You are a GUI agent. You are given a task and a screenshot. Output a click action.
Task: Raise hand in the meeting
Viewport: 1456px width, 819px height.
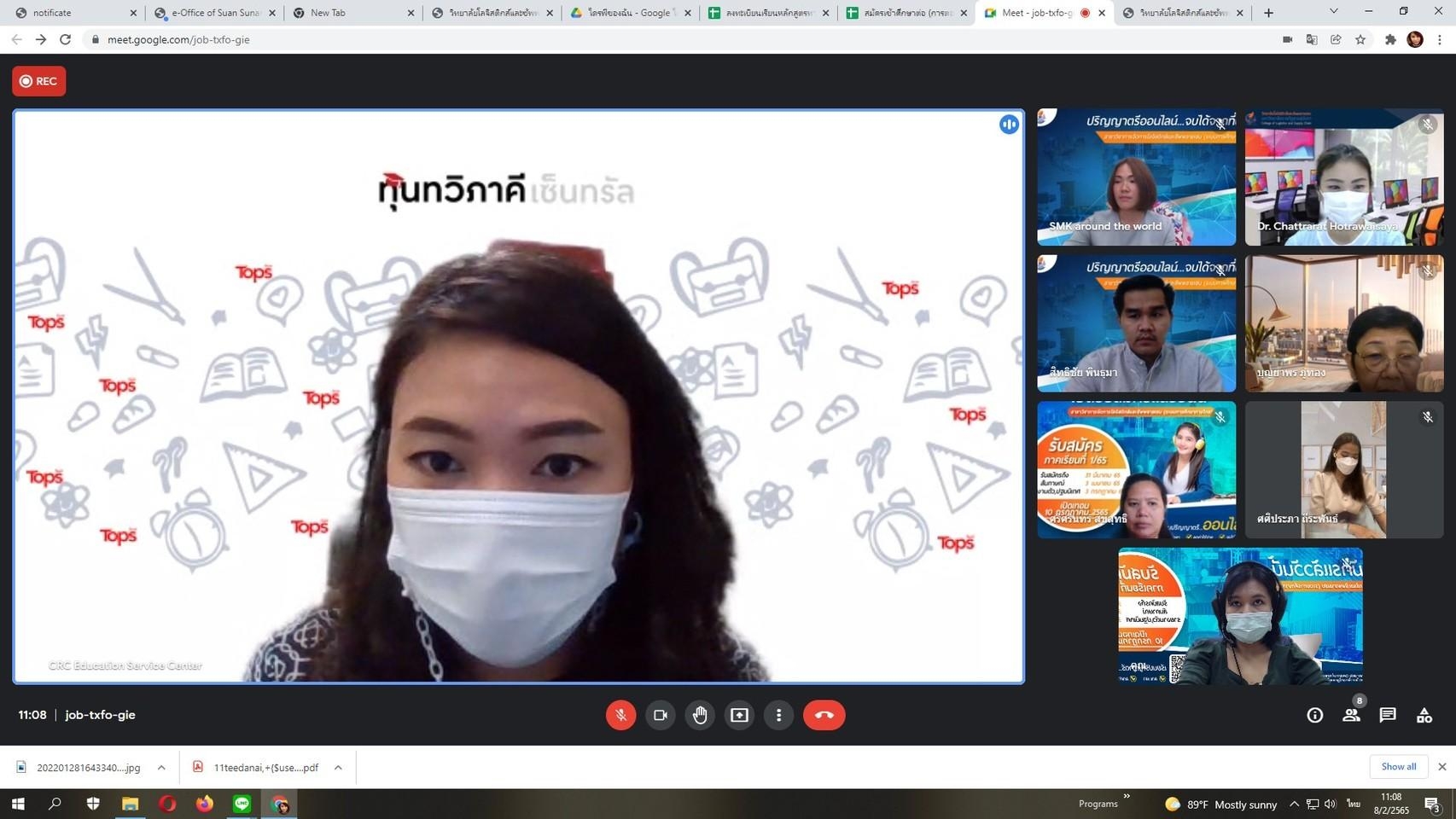(700, 715)
